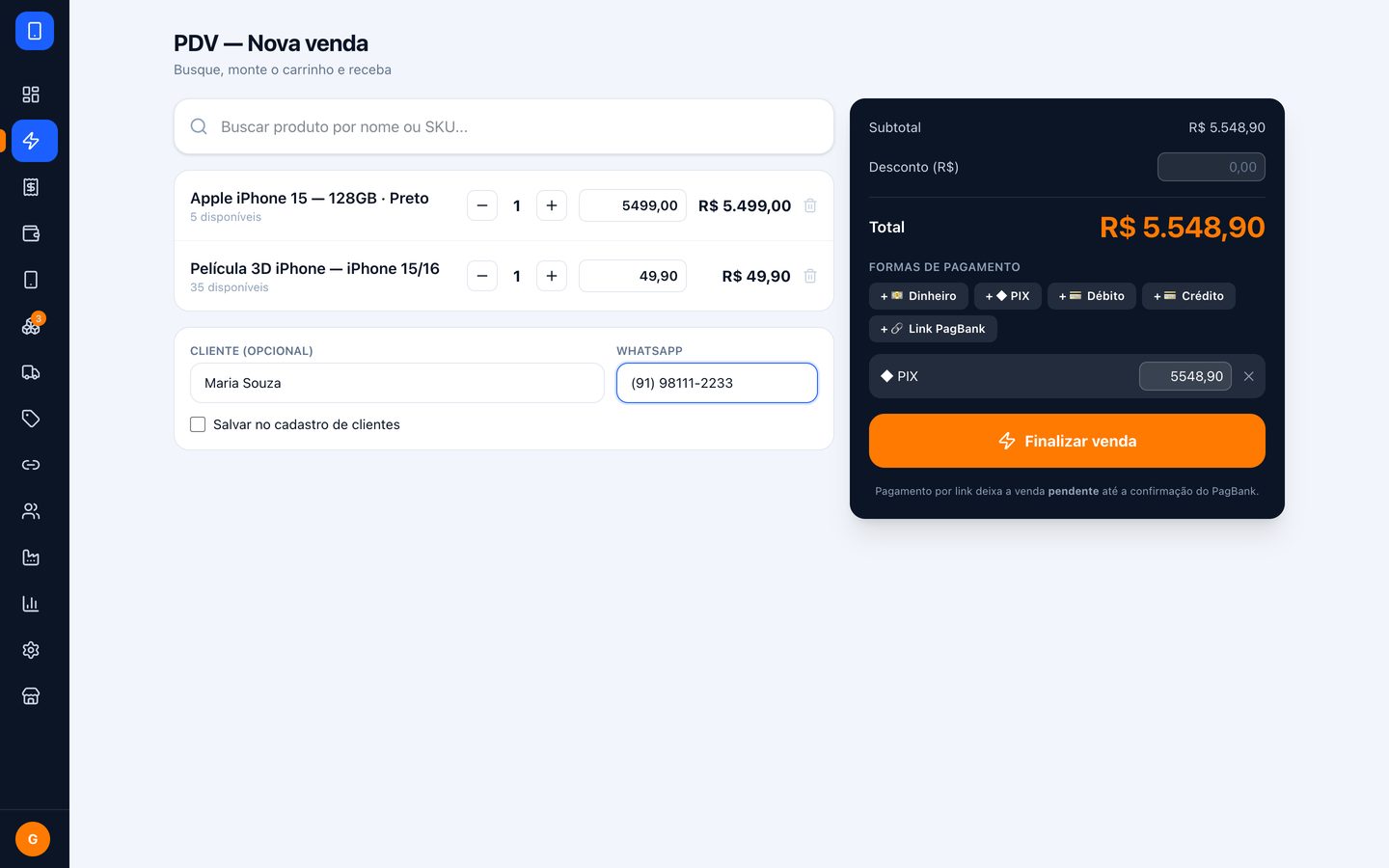Image resolution: width=1389 pixels, height=868 pixels.
Task: Toggle Salvar no cadastro de clientes checkbox
Action: click(198, 424)
